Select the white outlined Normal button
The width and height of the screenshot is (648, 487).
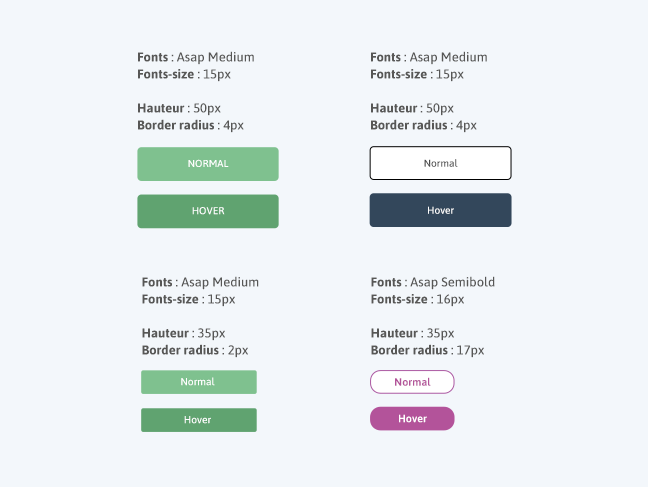441,163
